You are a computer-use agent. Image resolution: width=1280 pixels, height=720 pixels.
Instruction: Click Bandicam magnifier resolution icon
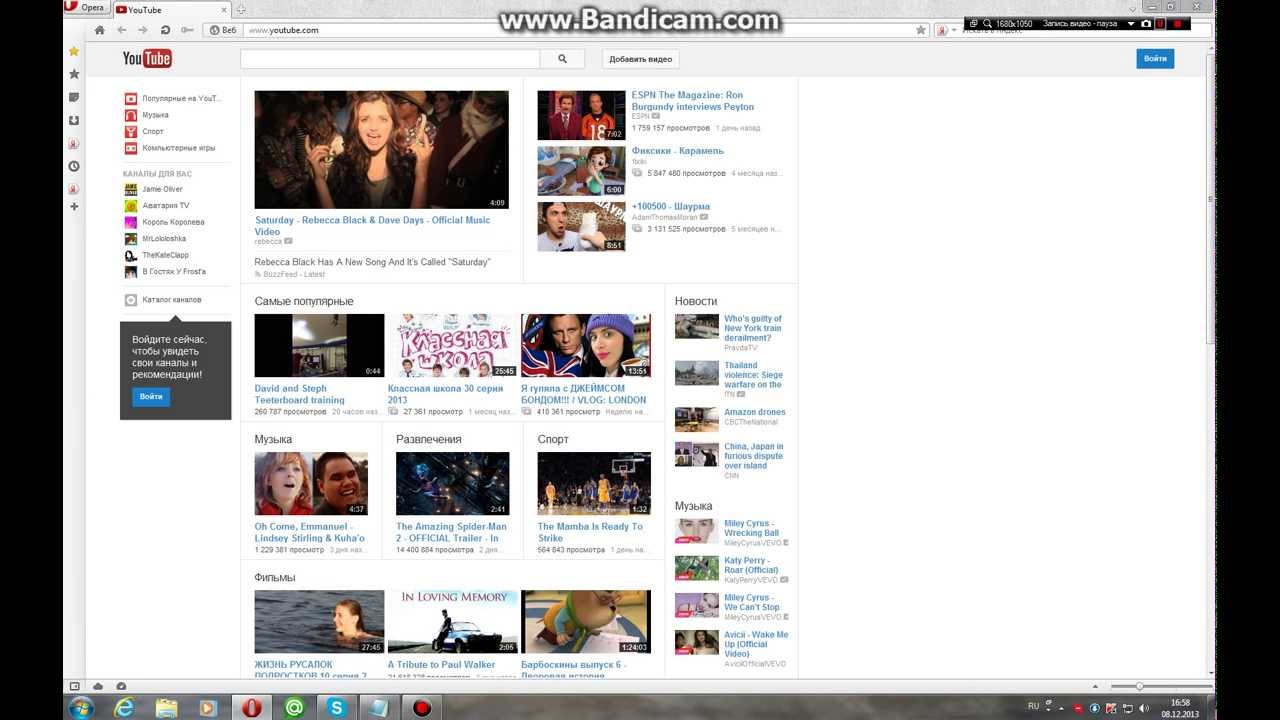pos(987,23)
